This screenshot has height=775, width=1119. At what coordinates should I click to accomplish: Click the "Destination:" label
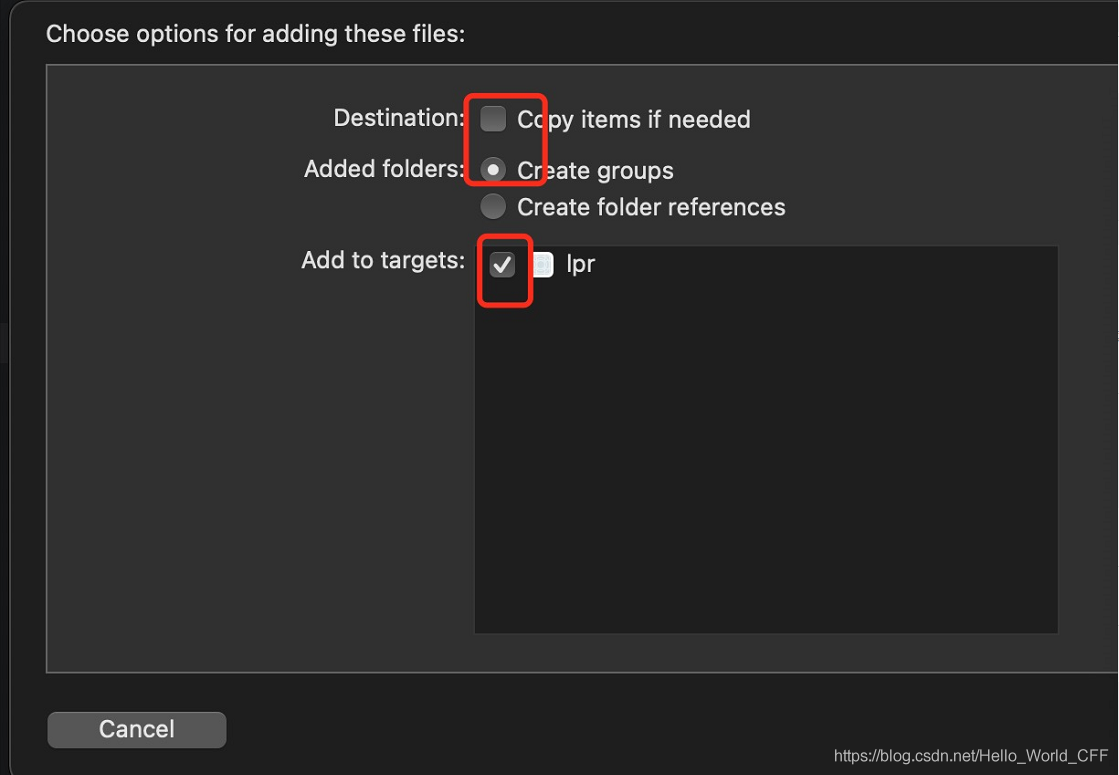click(399, 118)
